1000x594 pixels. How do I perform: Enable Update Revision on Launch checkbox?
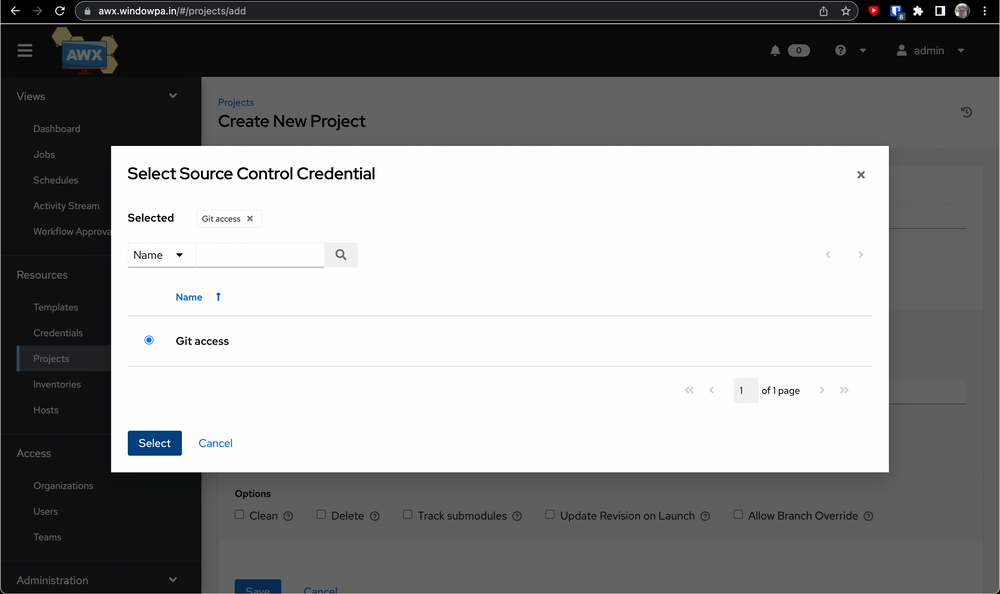point(550,515)
